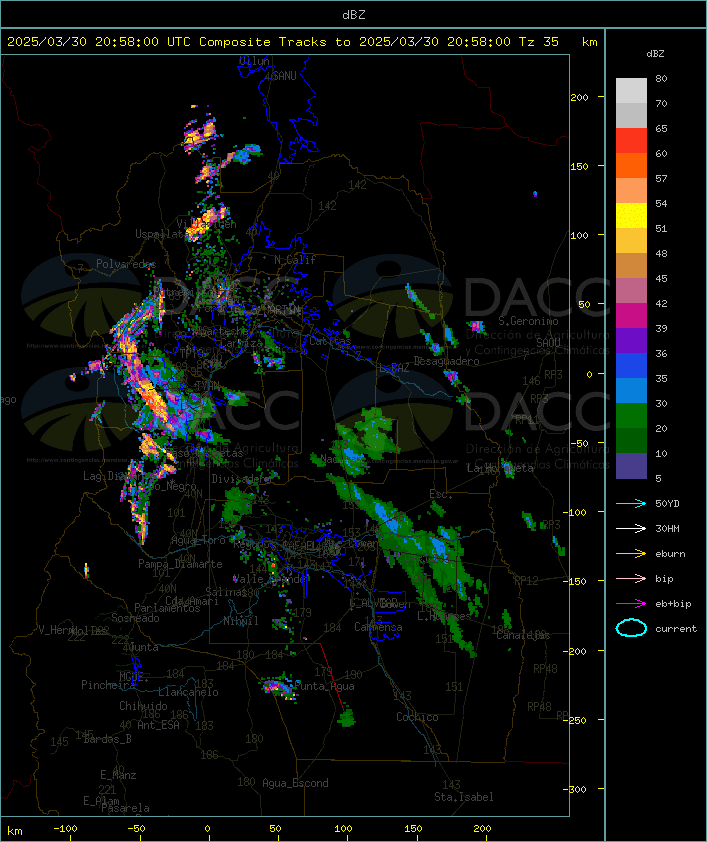Click the 'Pampa_Diamante' place label
Screen dimensions: 707x842
[x=180, y=564]
